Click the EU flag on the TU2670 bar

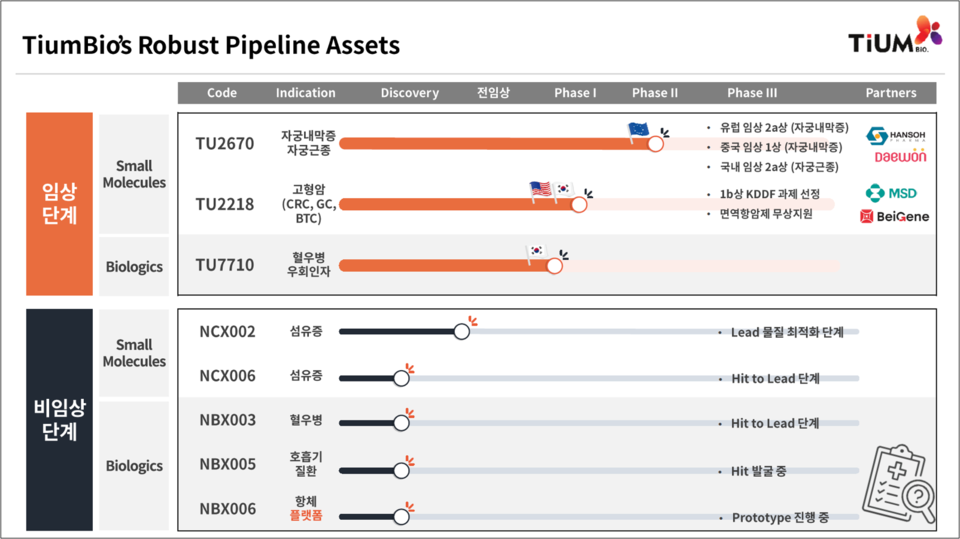[x=638, y=130]
